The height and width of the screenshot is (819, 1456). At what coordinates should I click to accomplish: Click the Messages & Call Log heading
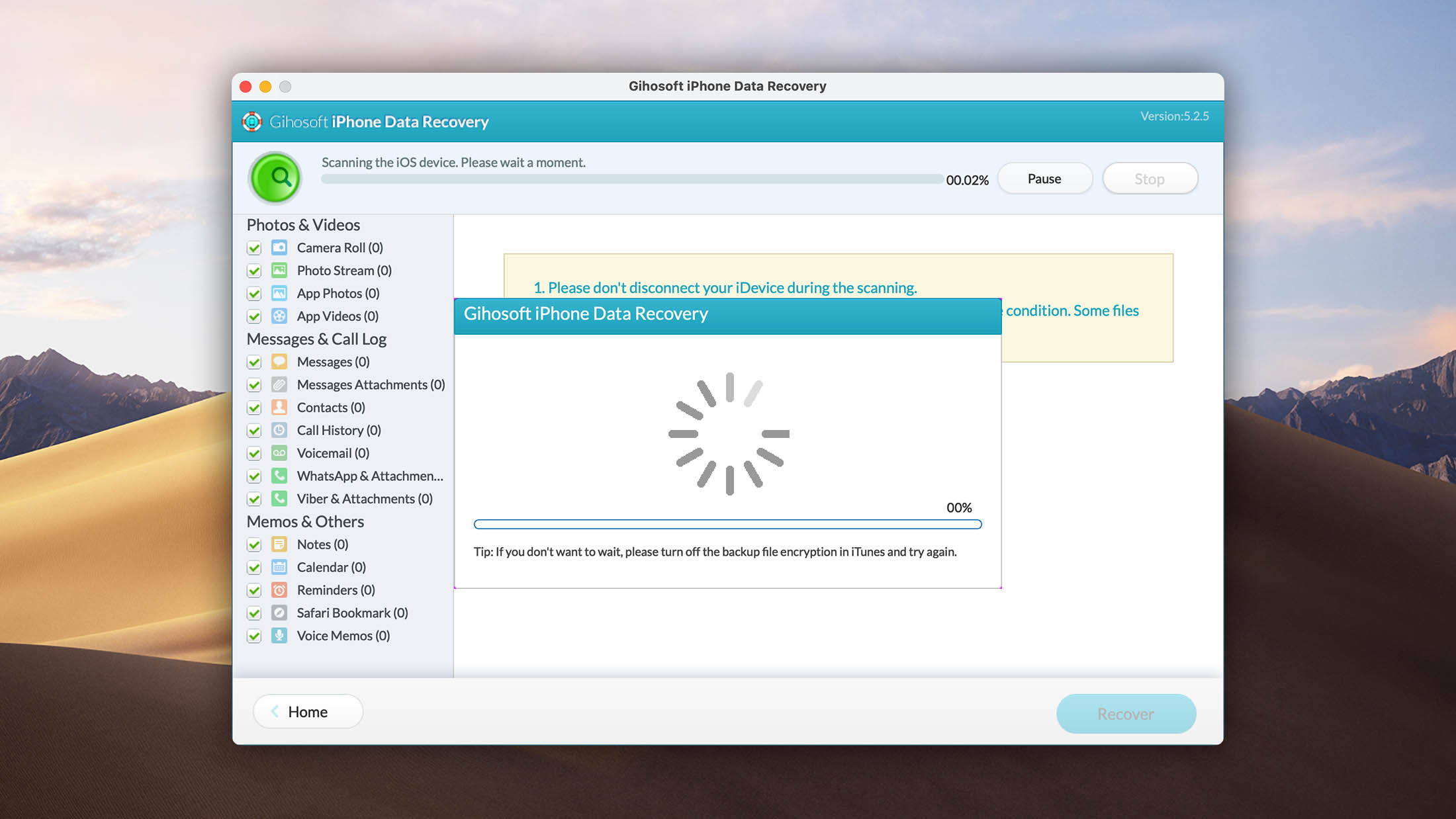pos(316,339)
